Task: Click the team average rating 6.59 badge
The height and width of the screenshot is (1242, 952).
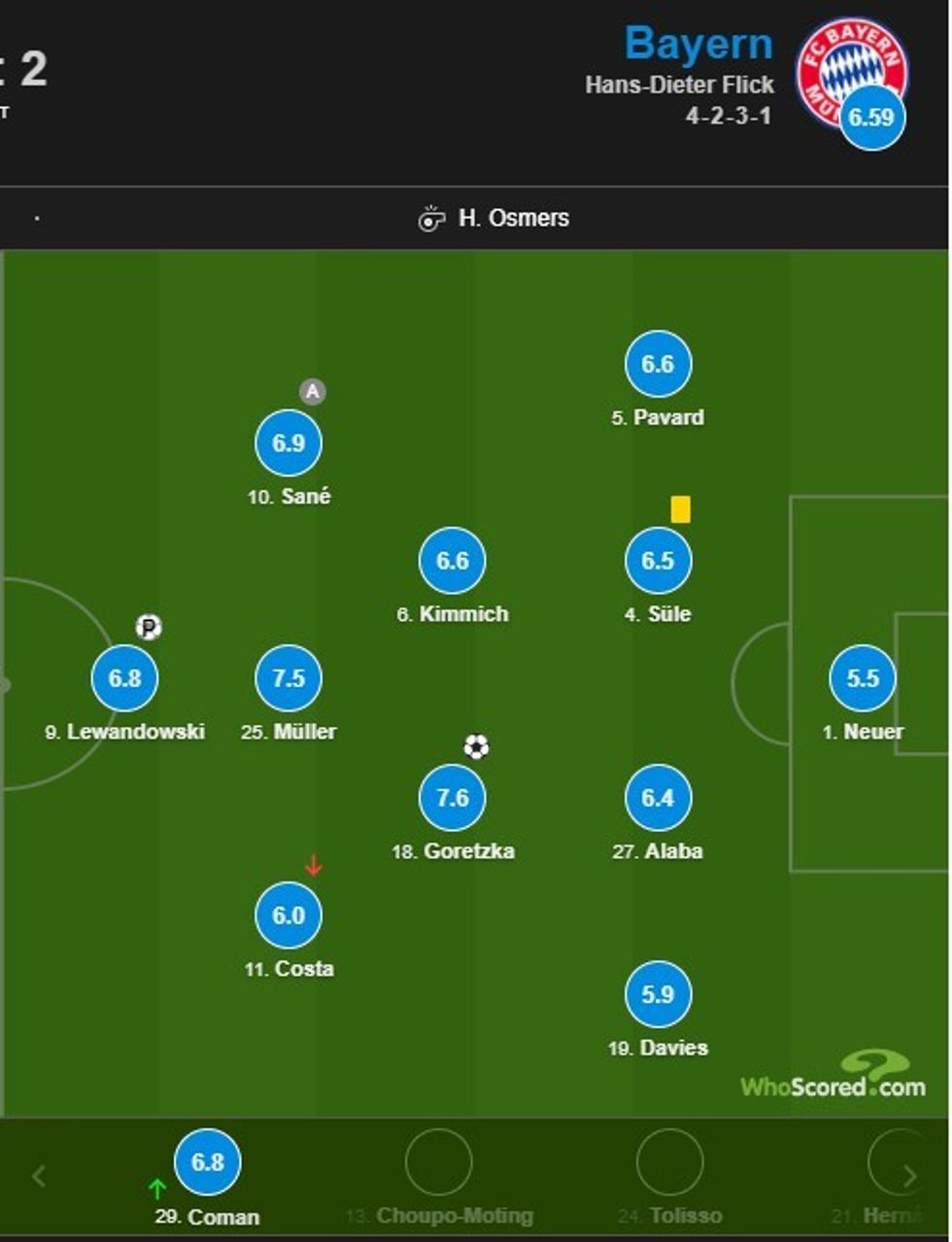Action: click(x=871, y=118)
